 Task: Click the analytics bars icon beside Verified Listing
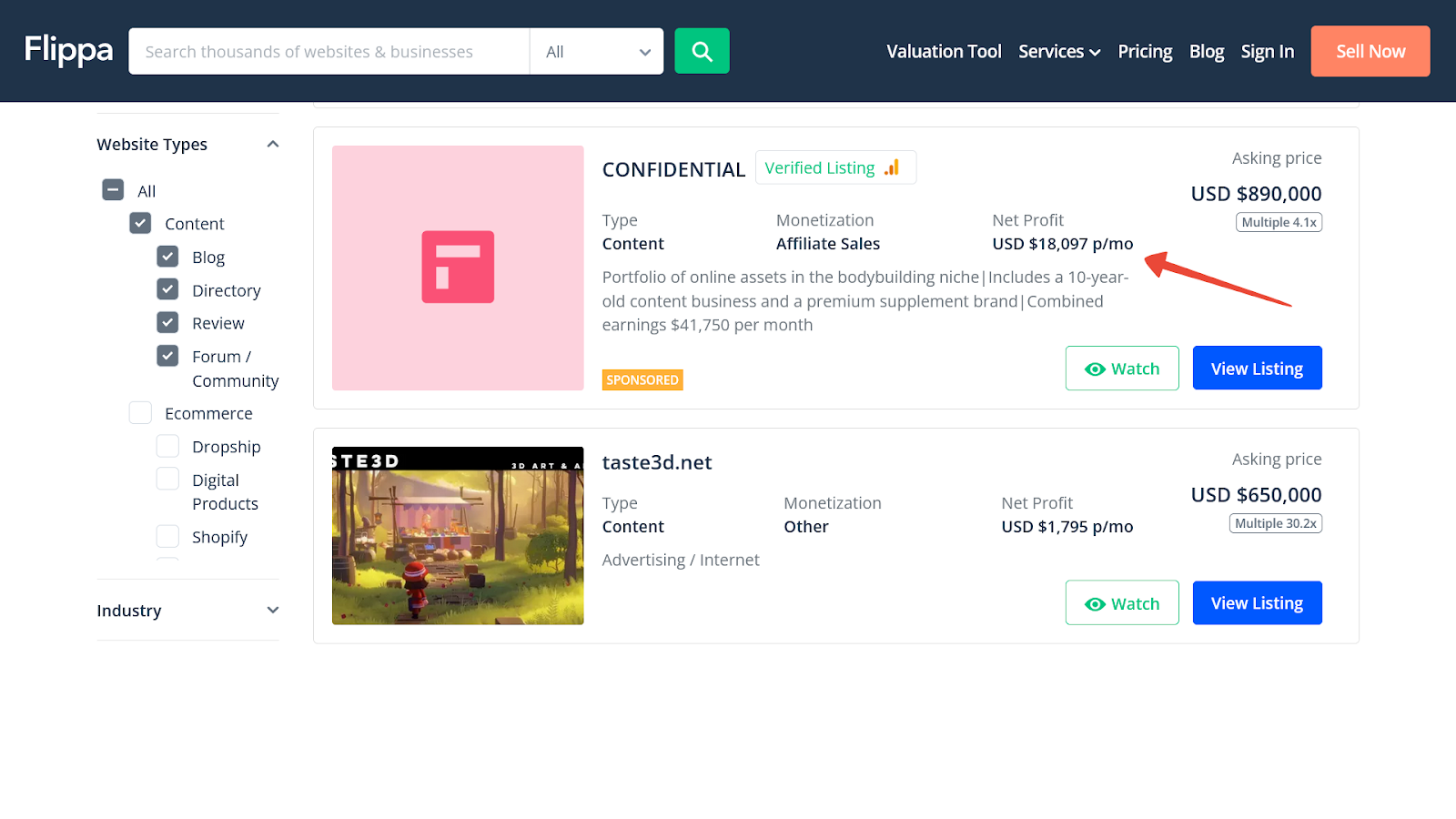click(x=892, y=167)
